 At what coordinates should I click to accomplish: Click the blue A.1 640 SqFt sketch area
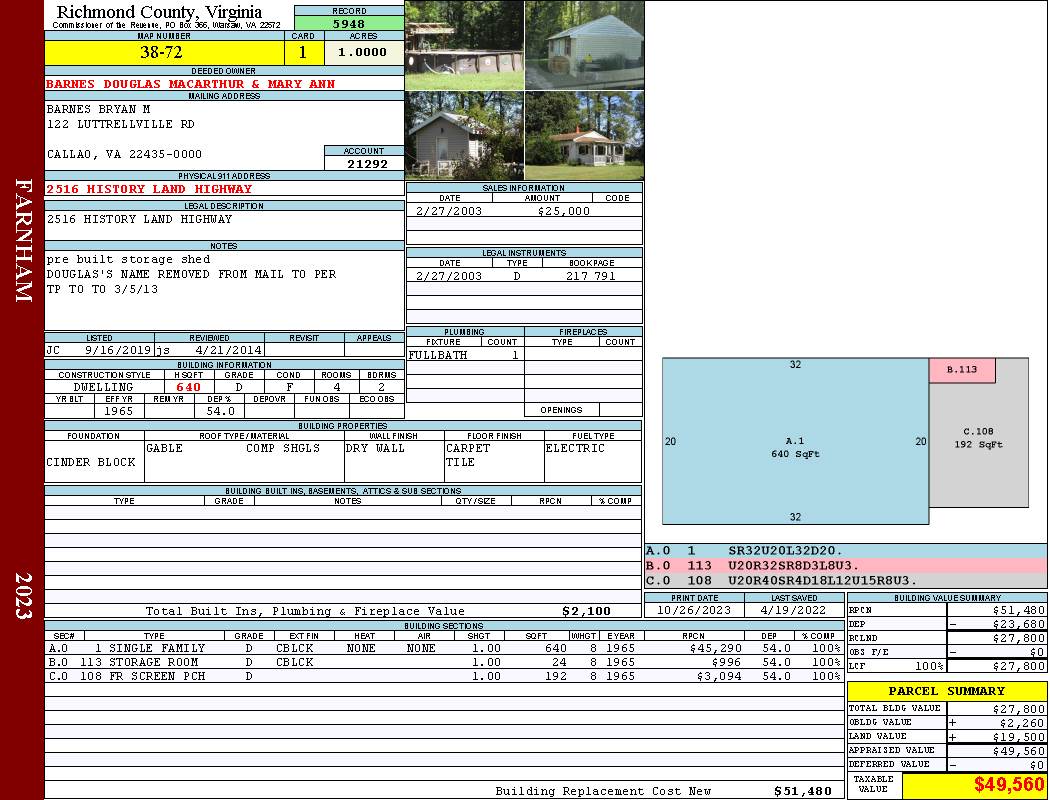795,447
